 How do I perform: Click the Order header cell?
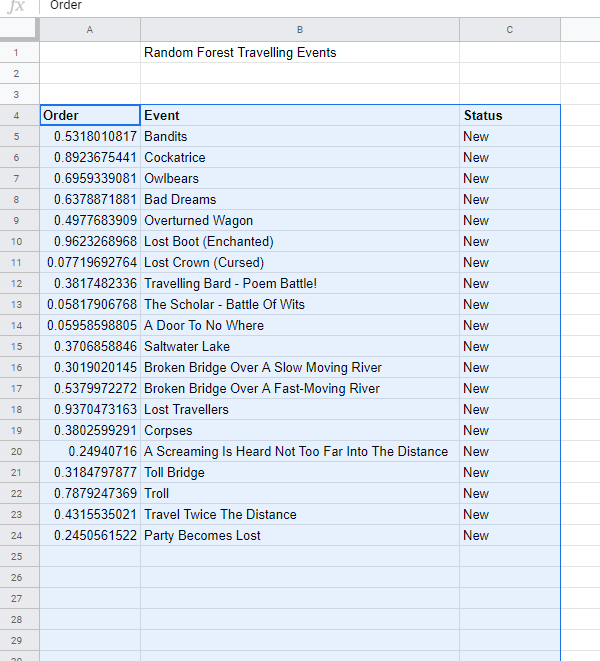tap(90, 116)
